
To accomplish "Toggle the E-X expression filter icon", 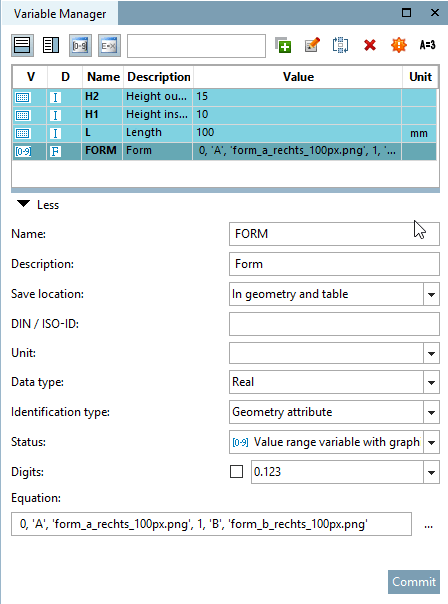I will point(109,45).
